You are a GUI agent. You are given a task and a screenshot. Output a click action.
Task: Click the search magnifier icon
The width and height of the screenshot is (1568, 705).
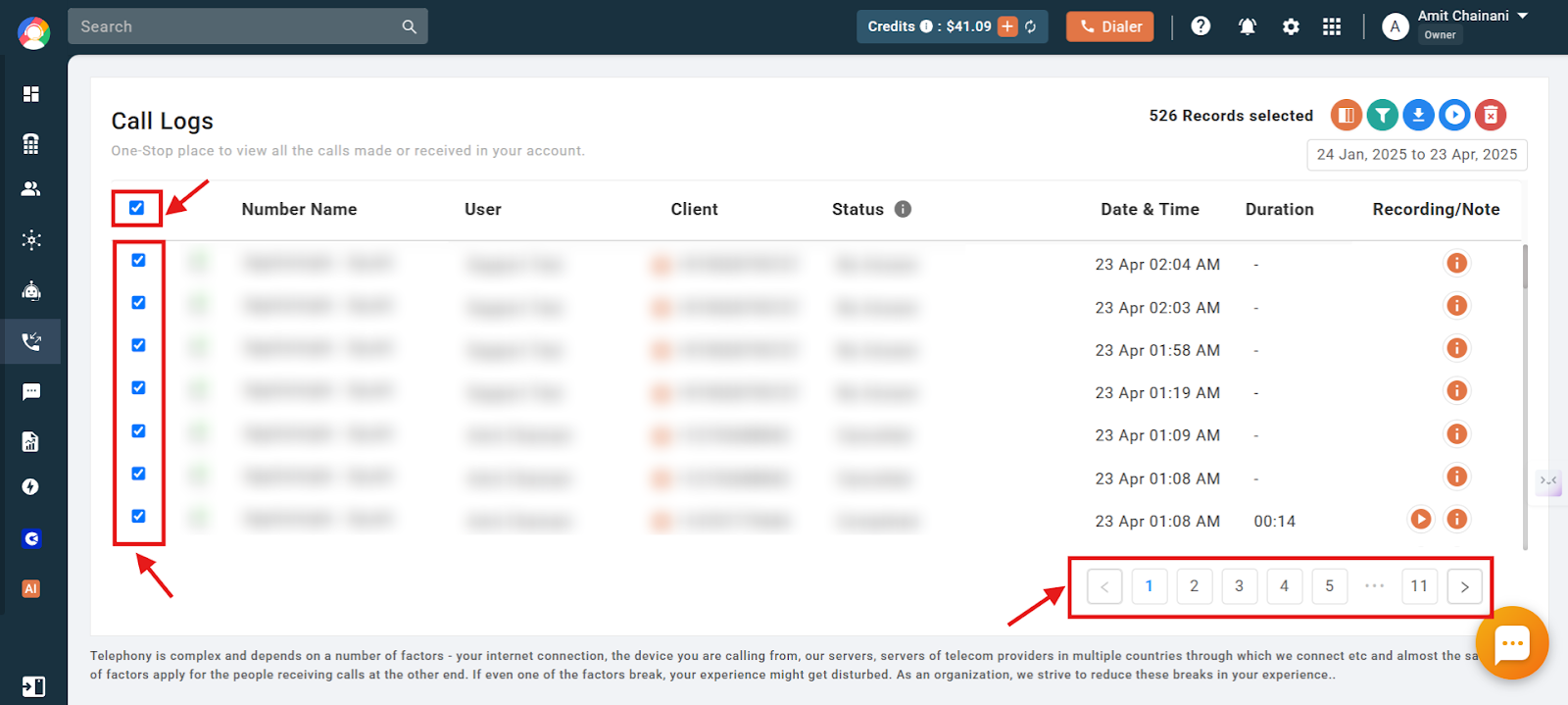tap(409, 26)
